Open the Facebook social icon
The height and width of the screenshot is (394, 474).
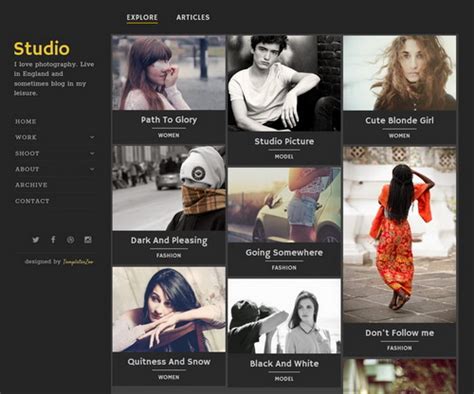tap(53, 239)
